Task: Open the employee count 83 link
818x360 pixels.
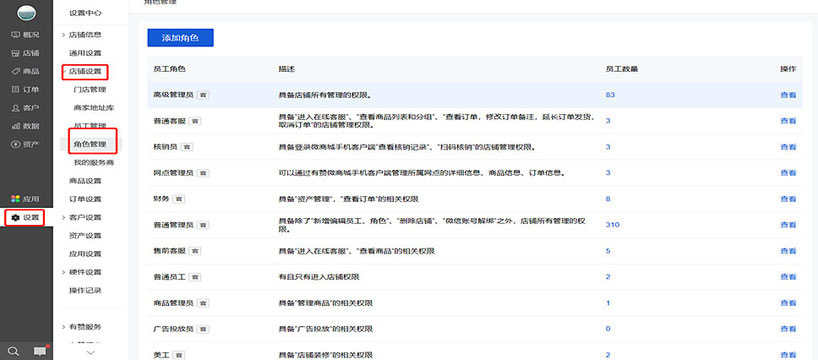Action: 610,95
